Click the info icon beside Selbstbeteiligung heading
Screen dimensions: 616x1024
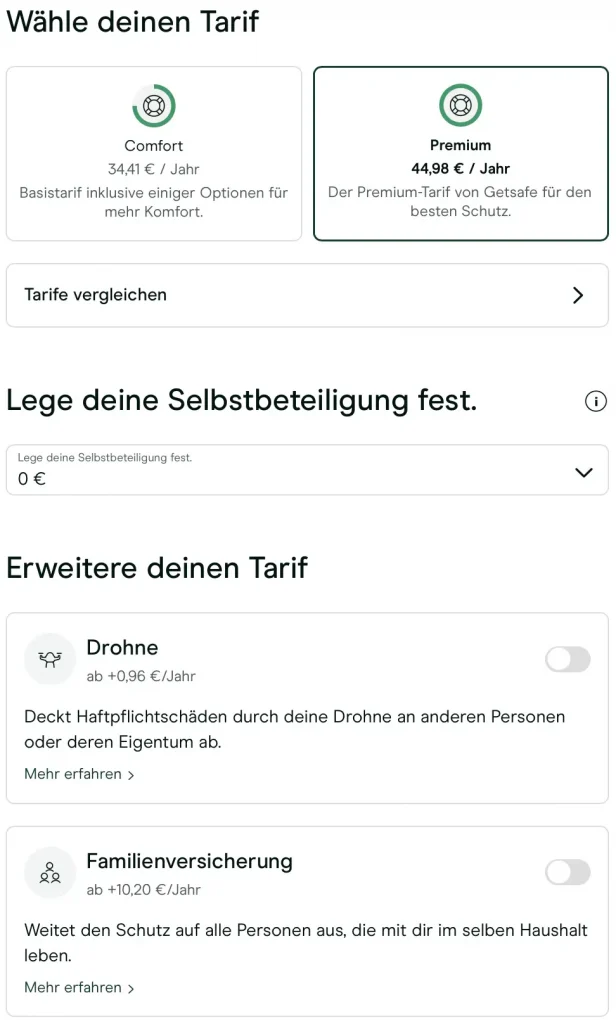coord(595,402)
